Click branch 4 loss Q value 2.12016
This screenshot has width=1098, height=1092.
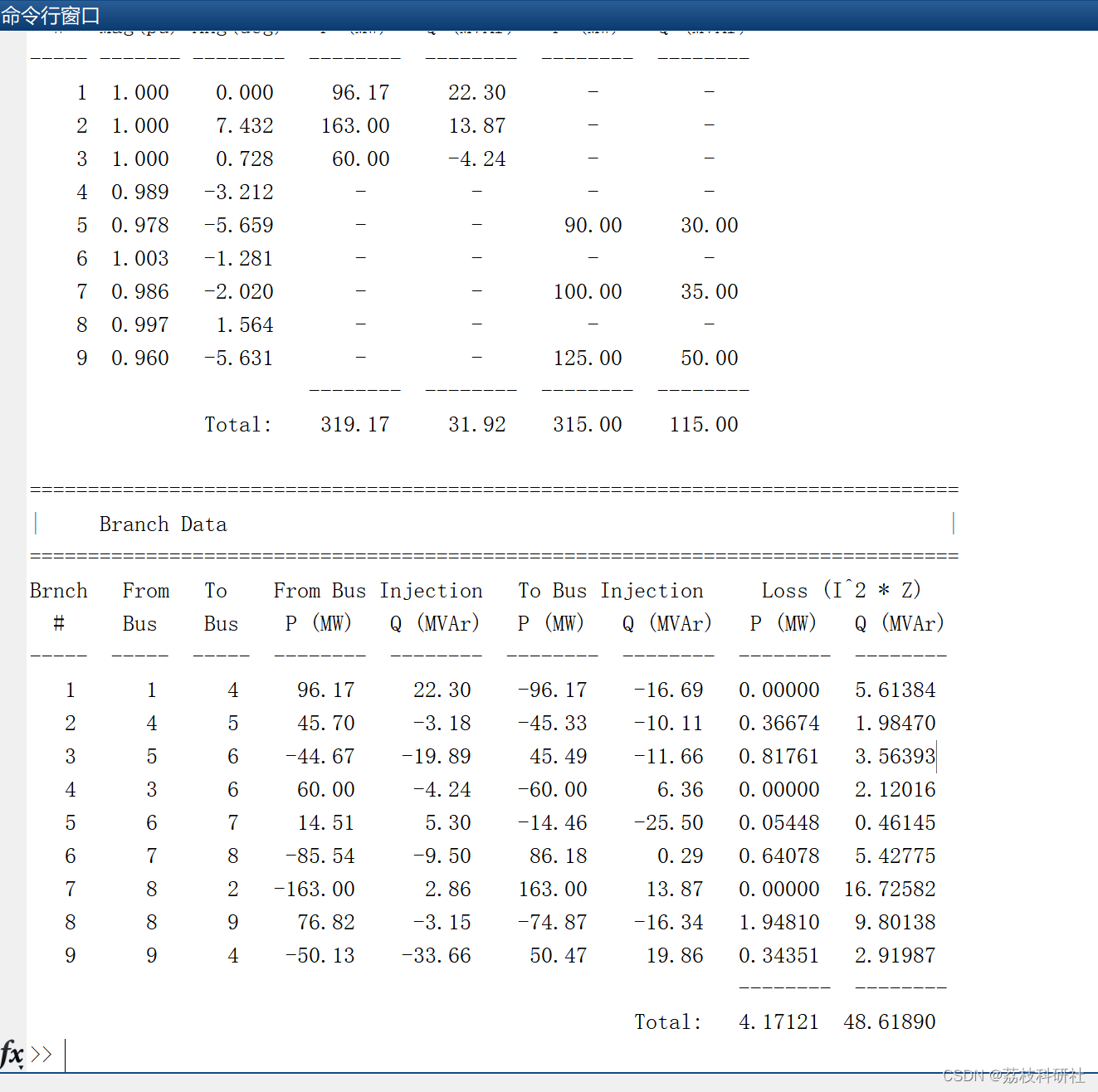[x=895, y=790]
